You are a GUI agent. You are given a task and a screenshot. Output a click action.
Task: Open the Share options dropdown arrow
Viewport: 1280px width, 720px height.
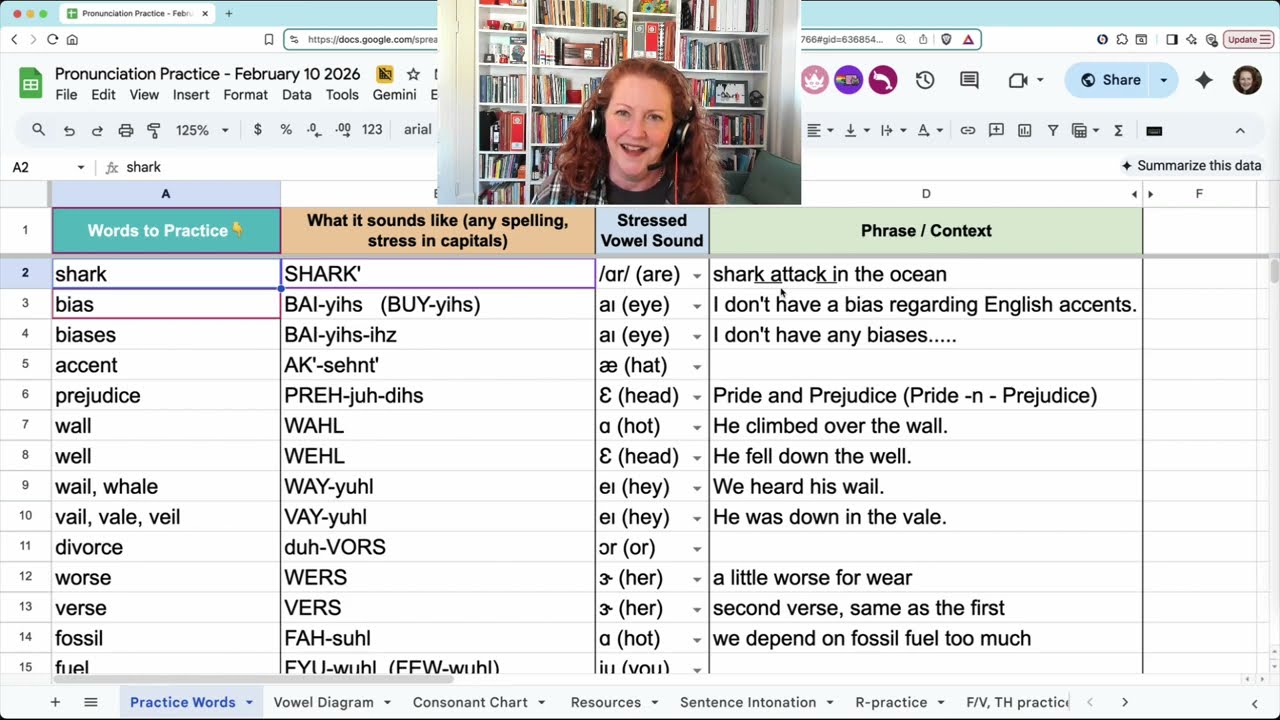[1163, 80]
